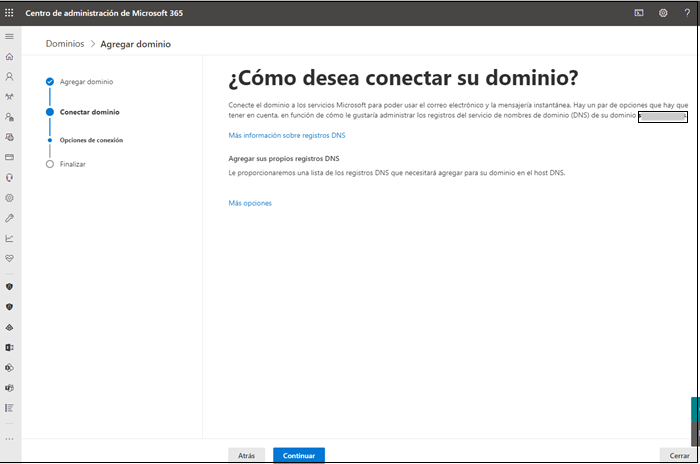Open the Billing card icon
The image size is (700, 464).
[9, 157]
